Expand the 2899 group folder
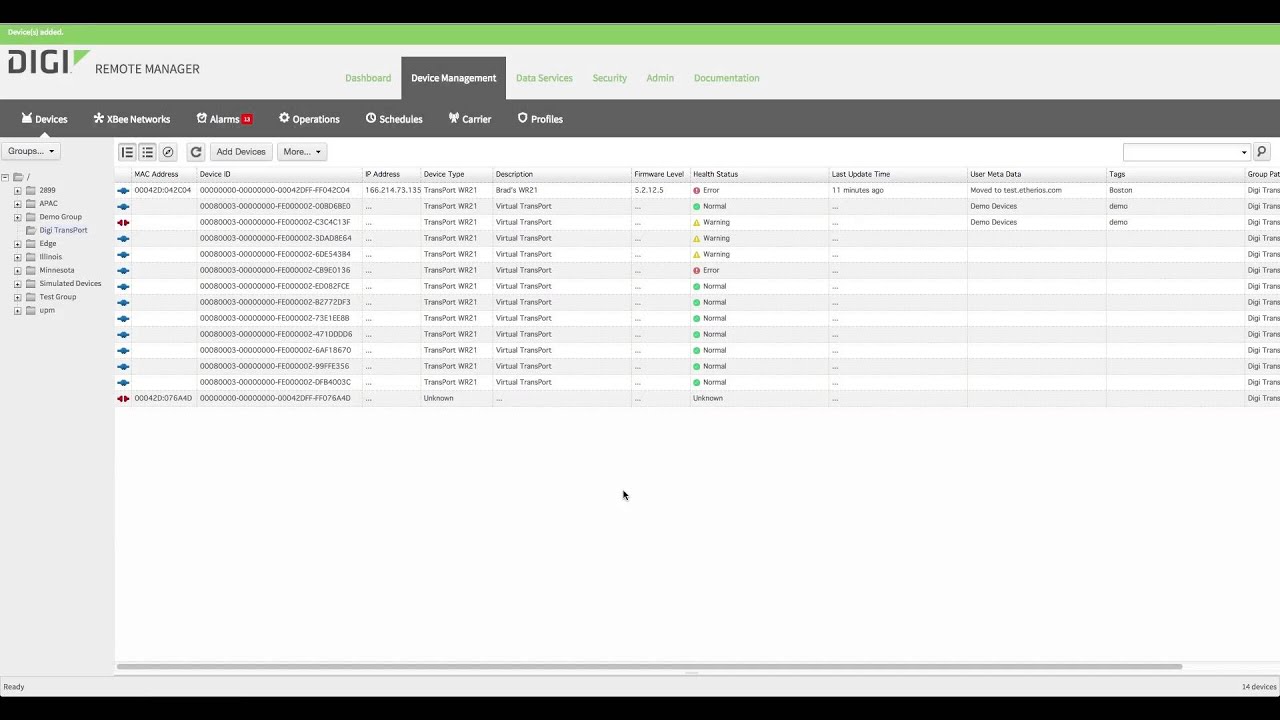1280x720 pixels. coord(17,190)
